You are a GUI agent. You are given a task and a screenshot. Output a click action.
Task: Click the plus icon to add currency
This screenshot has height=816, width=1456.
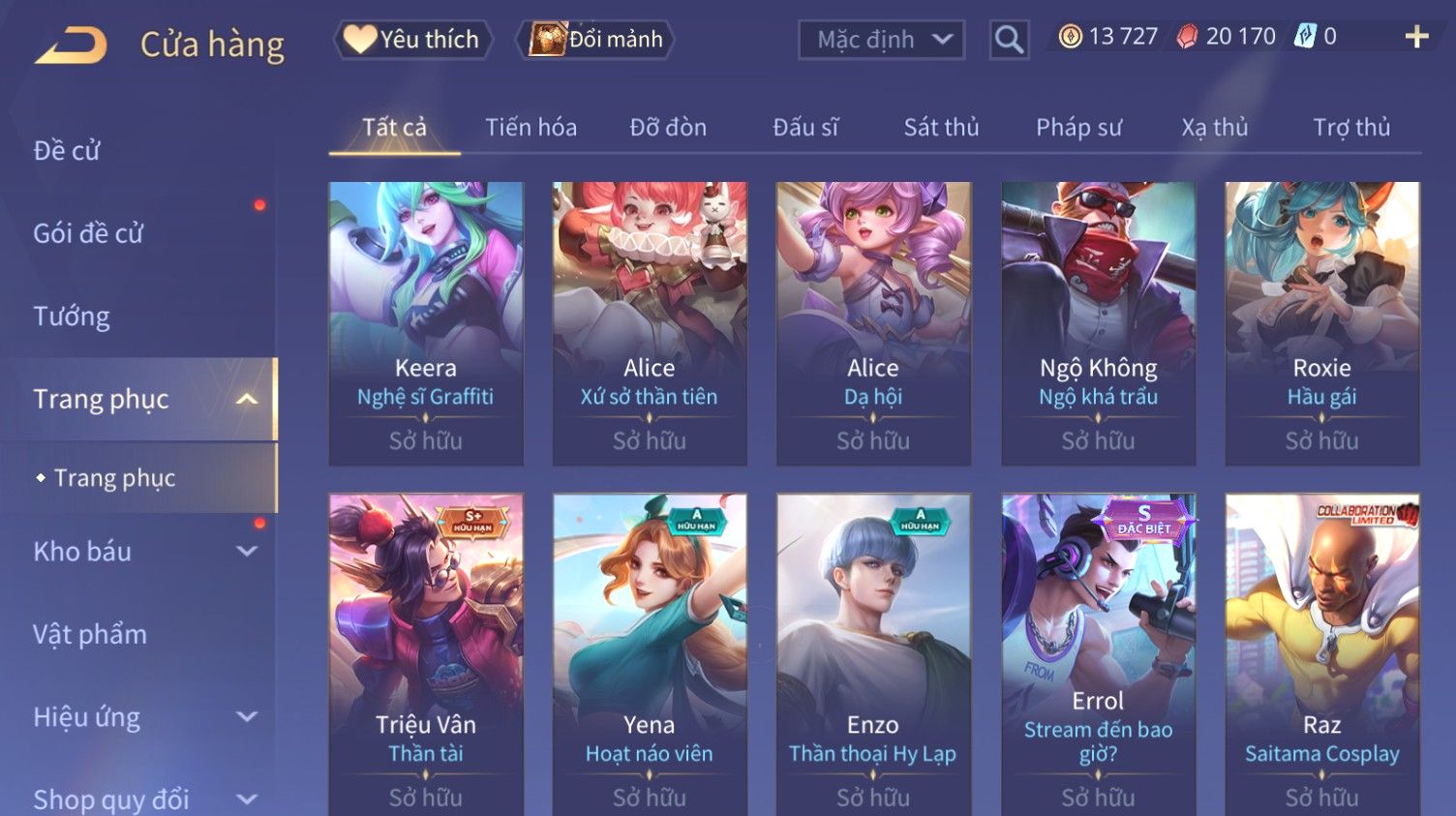point(1416,37)
